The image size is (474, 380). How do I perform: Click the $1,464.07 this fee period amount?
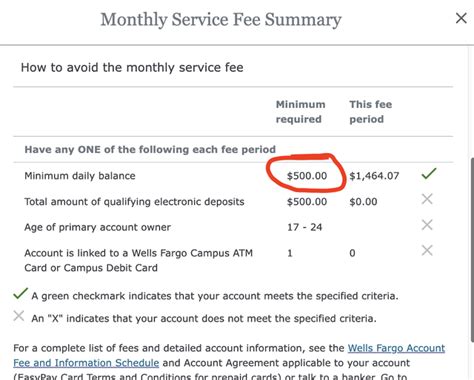point(374,176)
